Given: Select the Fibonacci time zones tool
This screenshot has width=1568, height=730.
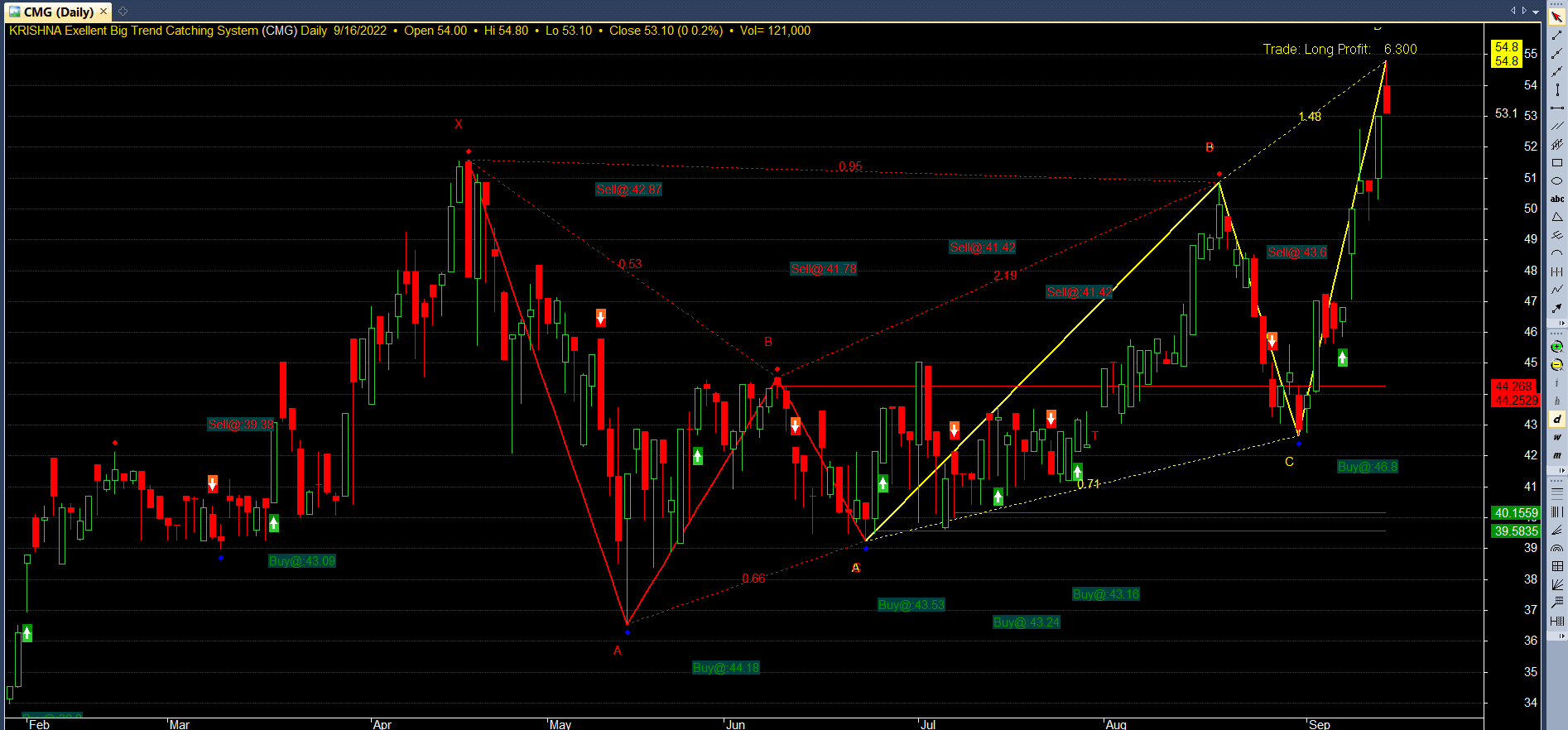Looking at the screenshot, I should (1557, 511).
